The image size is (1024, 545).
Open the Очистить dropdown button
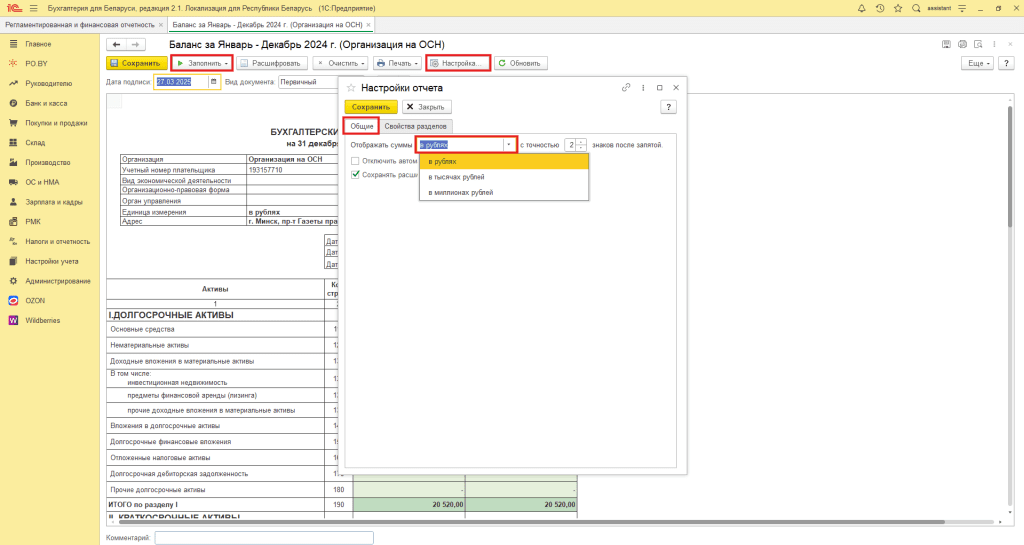[x=340, y=63]
